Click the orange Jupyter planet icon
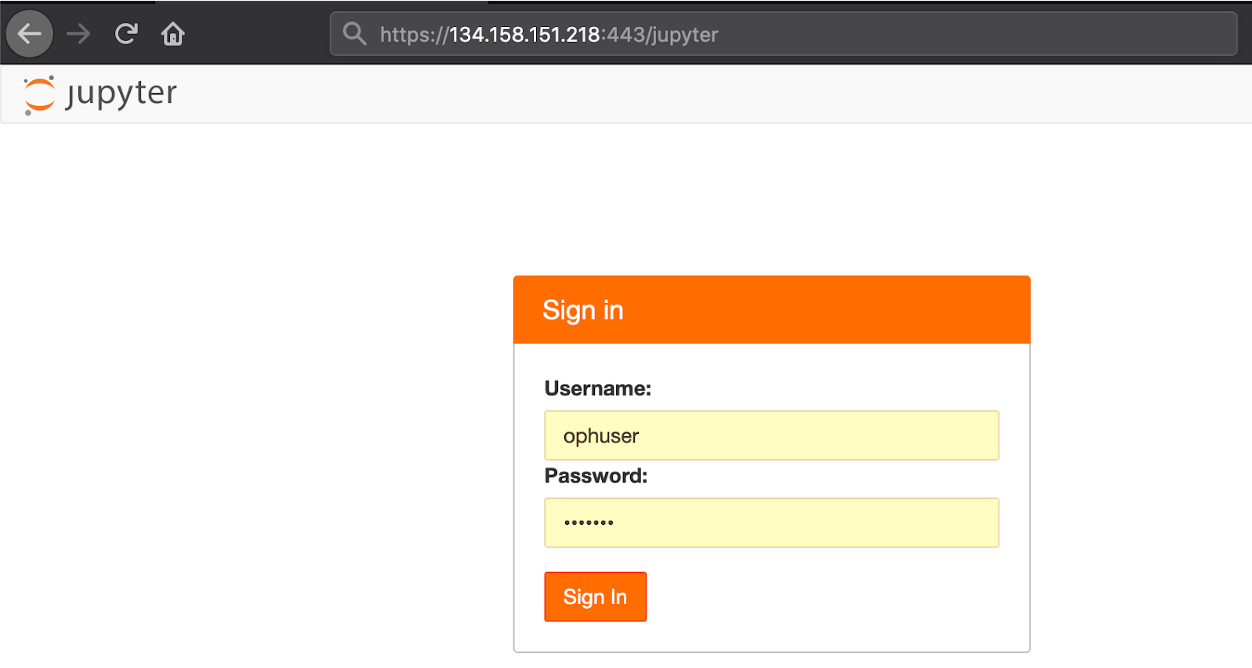Viewport: 1252px width, 668px height. click(38, 94)
